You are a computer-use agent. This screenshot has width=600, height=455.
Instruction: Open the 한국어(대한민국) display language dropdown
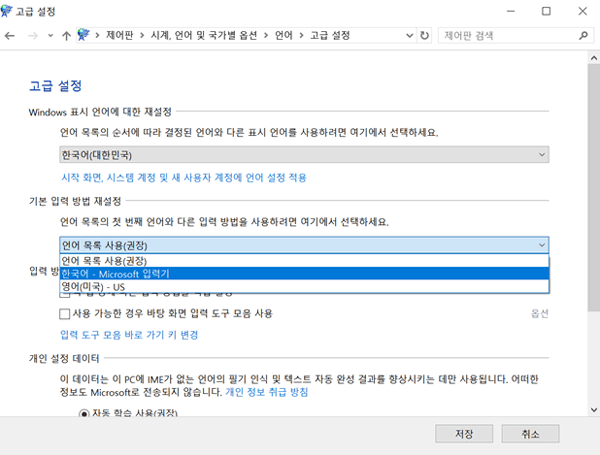point(304,155)
